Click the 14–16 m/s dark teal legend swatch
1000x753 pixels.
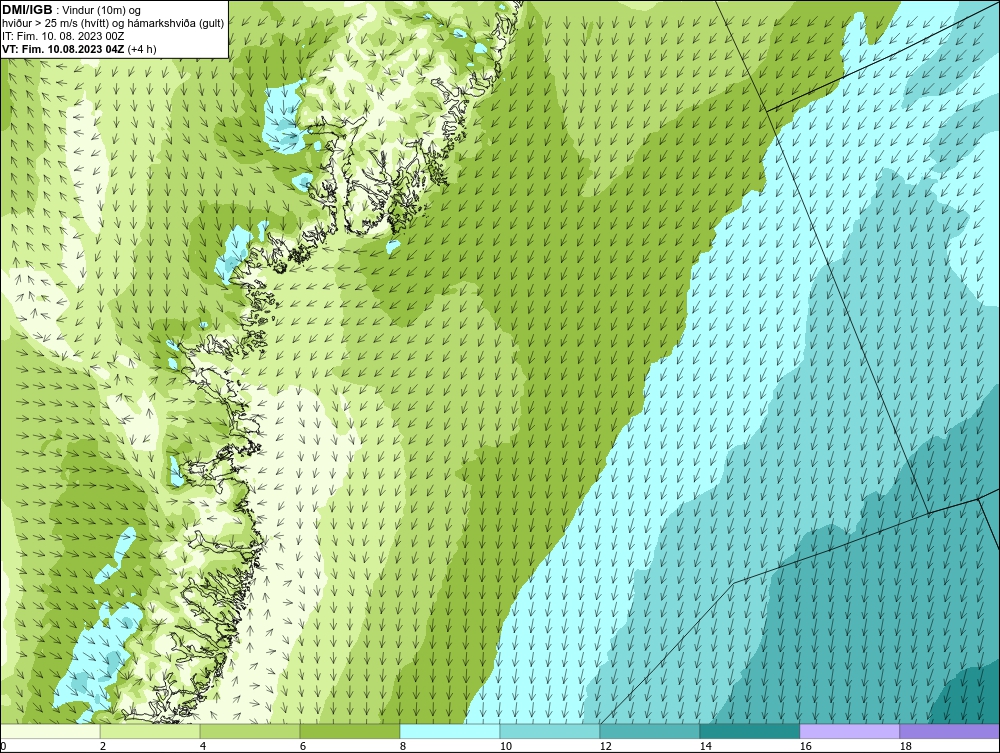pyautogui.click(x=749, y=731)
